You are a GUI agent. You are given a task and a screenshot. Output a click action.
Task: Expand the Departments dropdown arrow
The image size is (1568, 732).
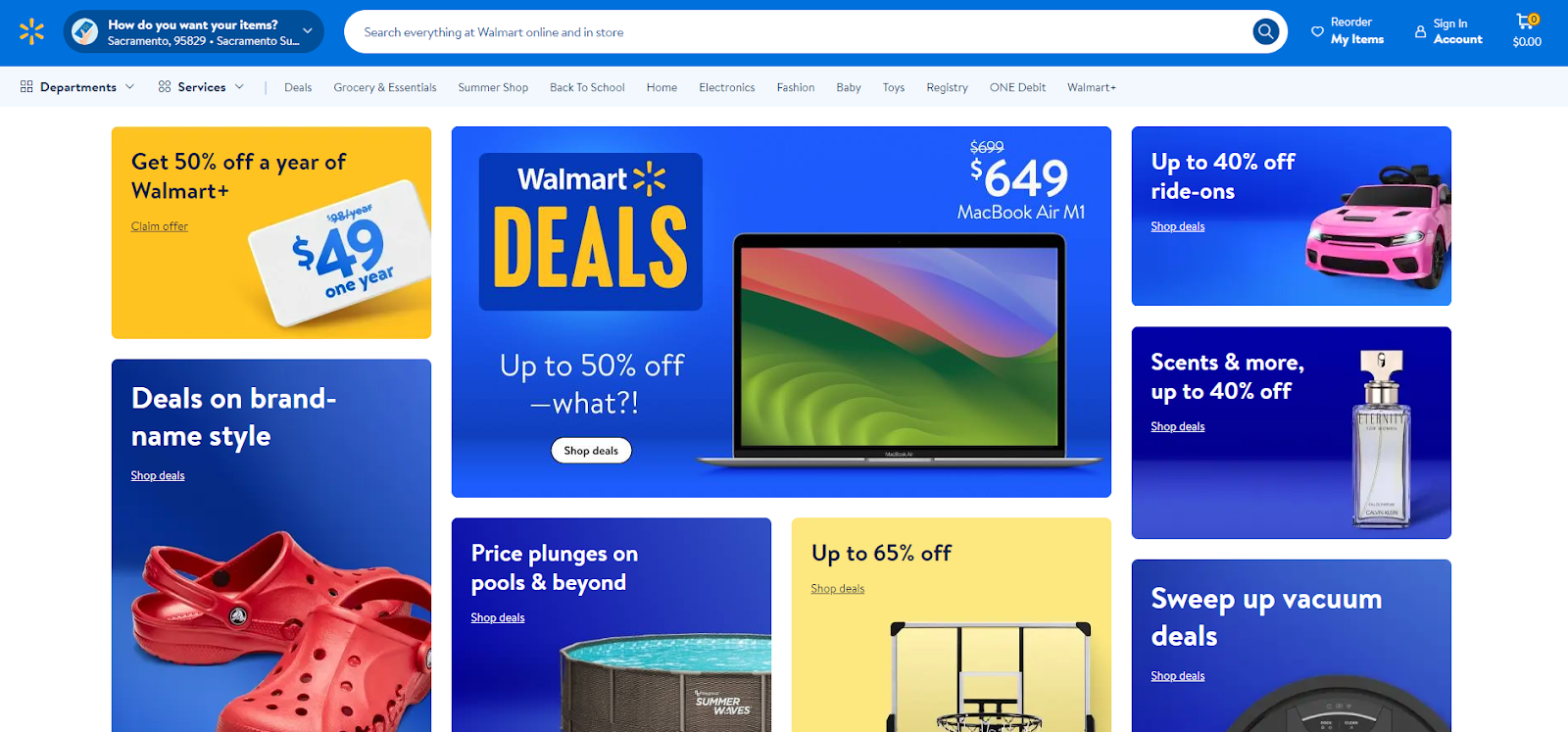129,86
